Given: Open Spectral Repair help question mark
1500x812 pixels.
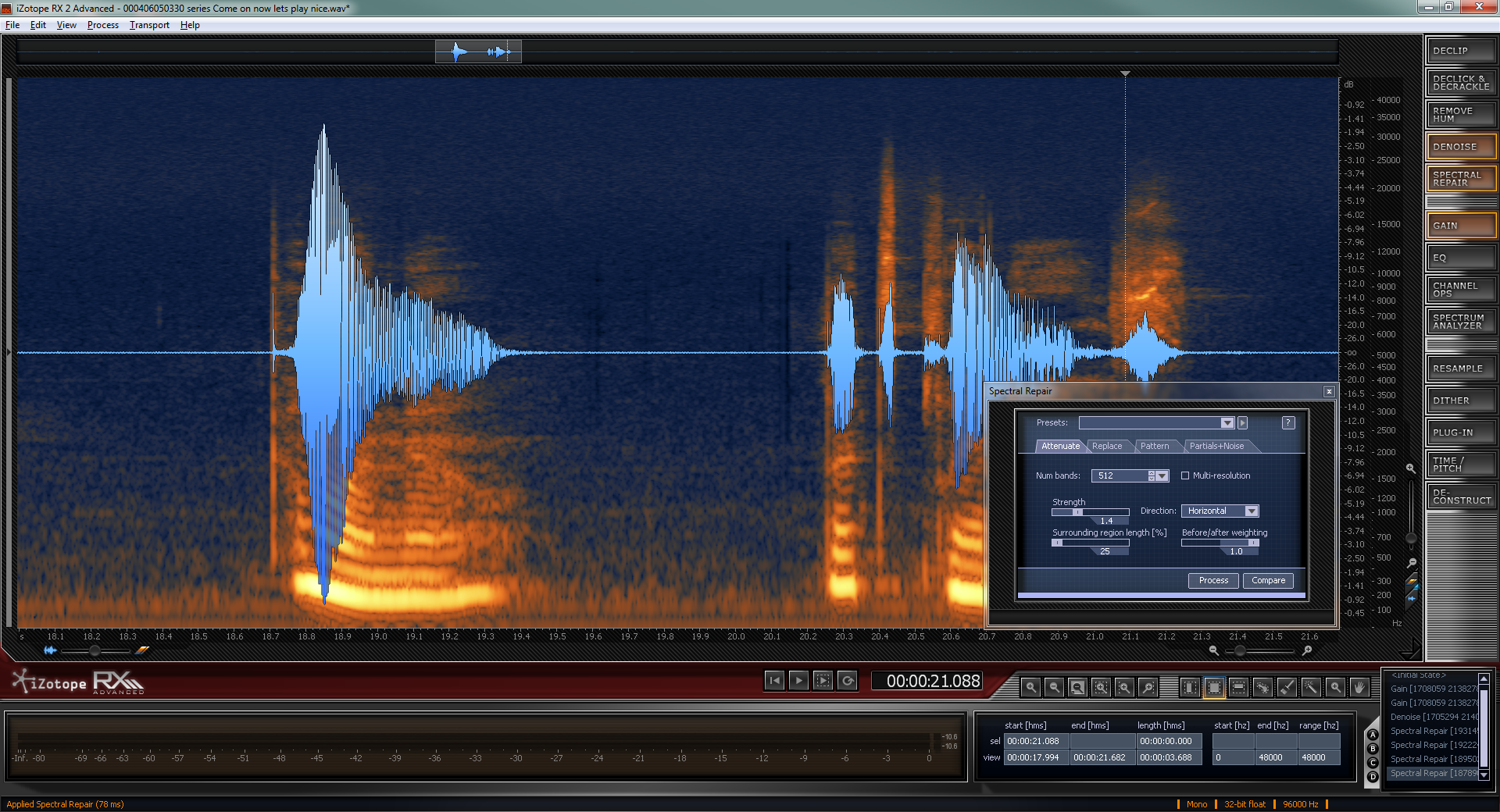Looking at the screenshot, I should coord(1288,422).
